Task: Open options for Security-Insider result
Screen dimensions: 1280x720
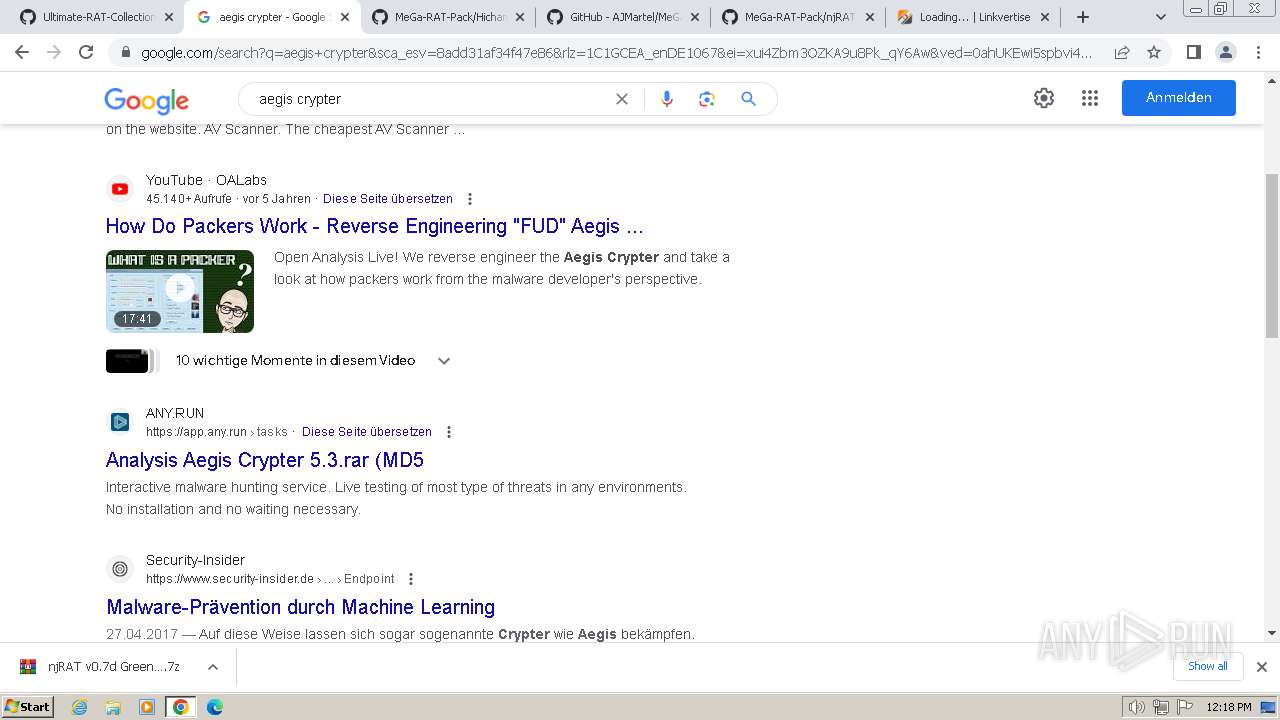Action: coord(411,579)
